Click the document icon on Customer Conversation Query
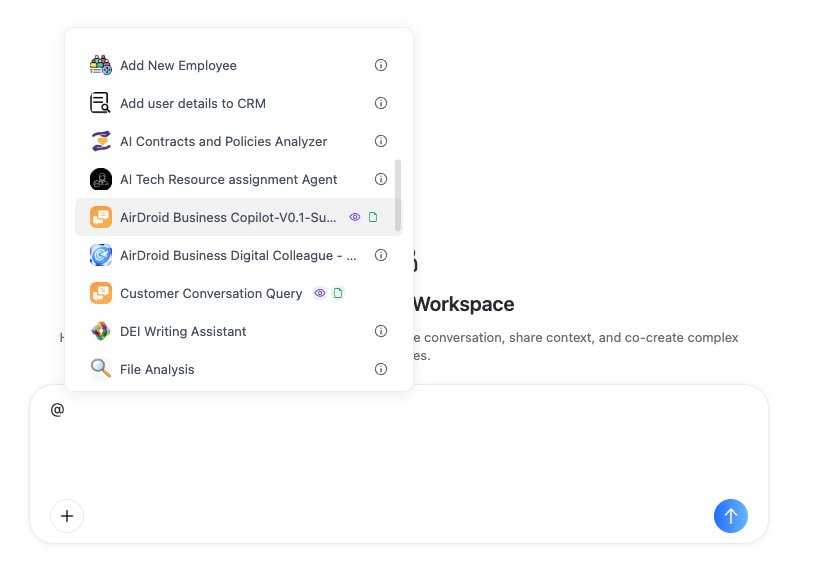 coord(338,293)
